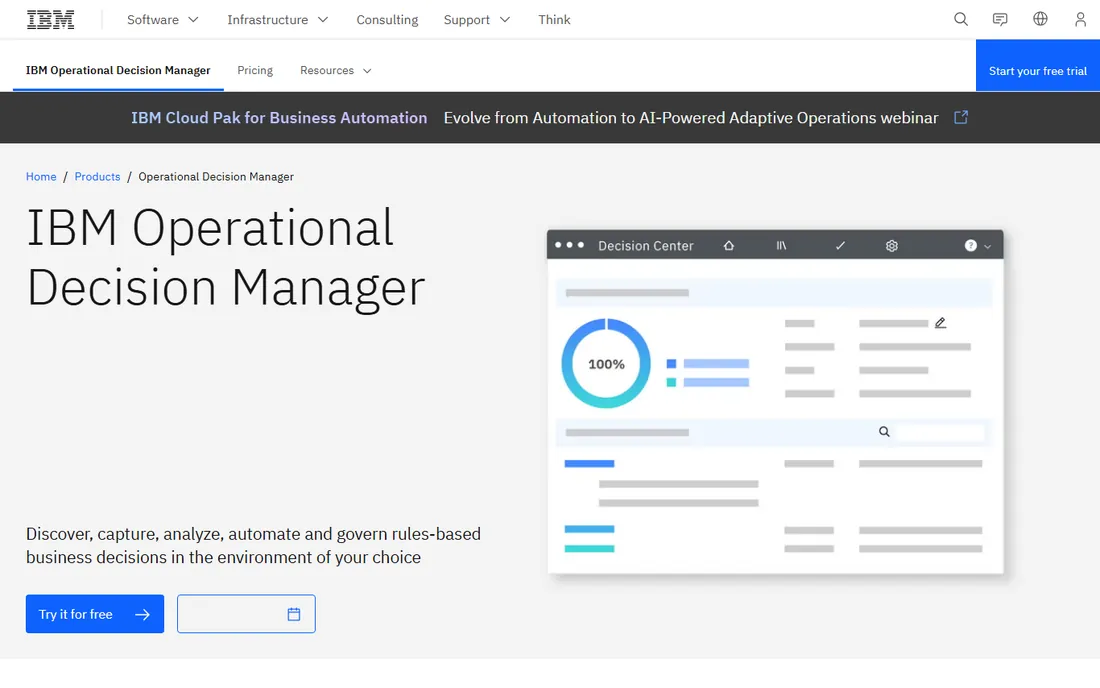
Task: Click the Operational Decision Manager breadcrumb text
Action: [x=216, y=177]
